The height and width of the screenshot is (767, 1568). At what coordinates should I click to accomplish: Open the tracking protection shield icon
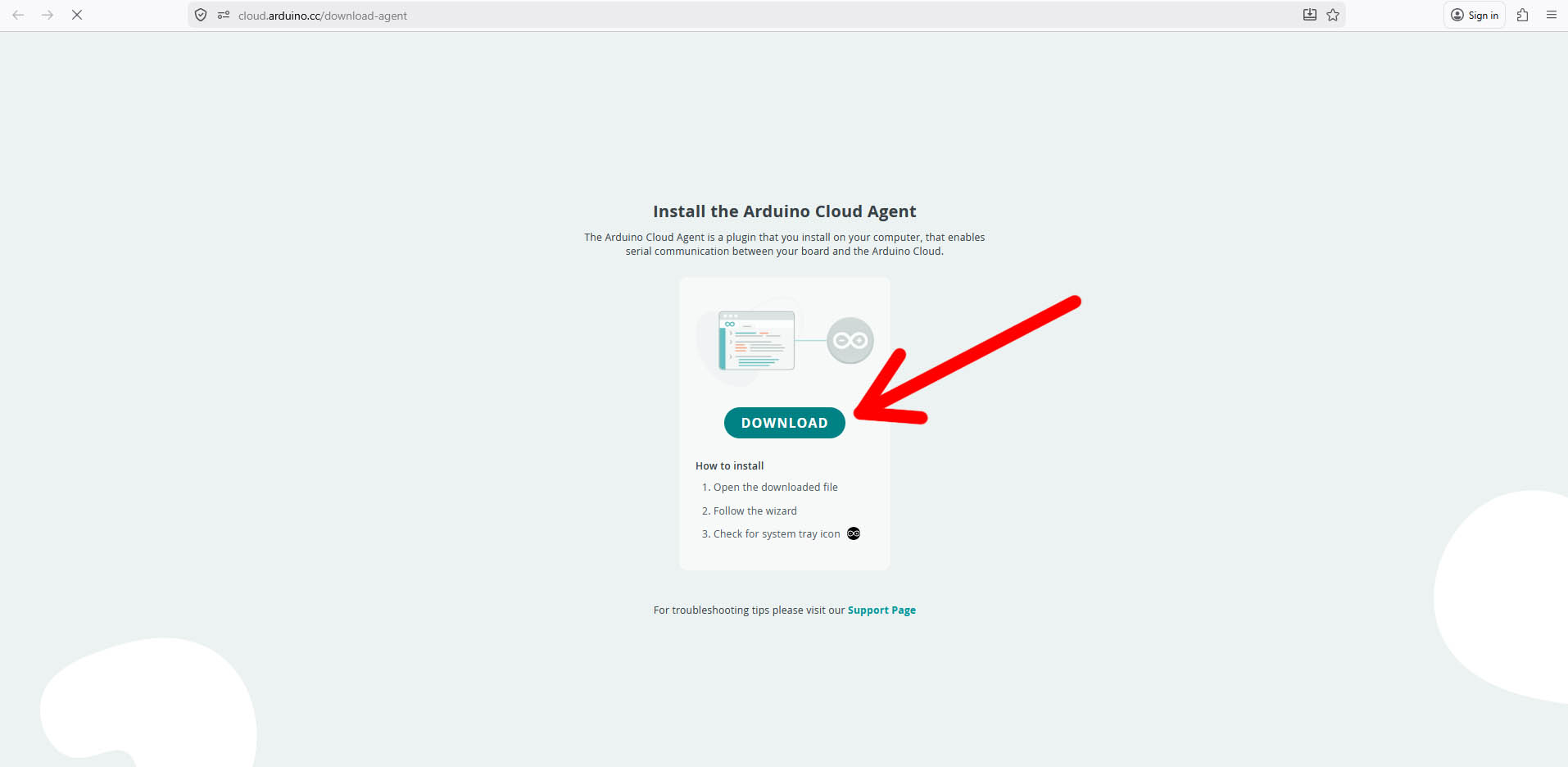(x=201, y=15)
